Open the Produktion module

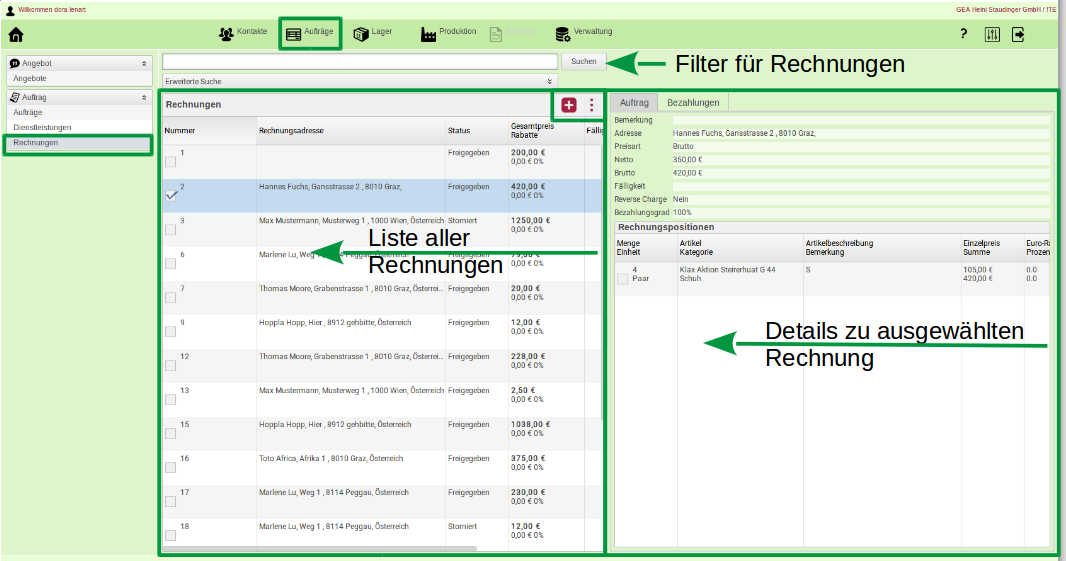coord(449,33)
